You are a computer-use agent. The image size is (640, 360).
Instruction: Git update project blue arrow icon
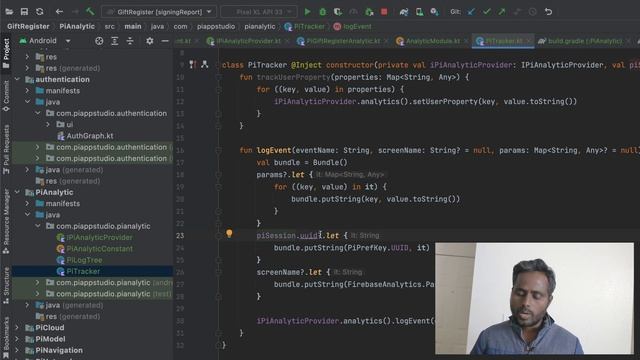pos(471,12)
